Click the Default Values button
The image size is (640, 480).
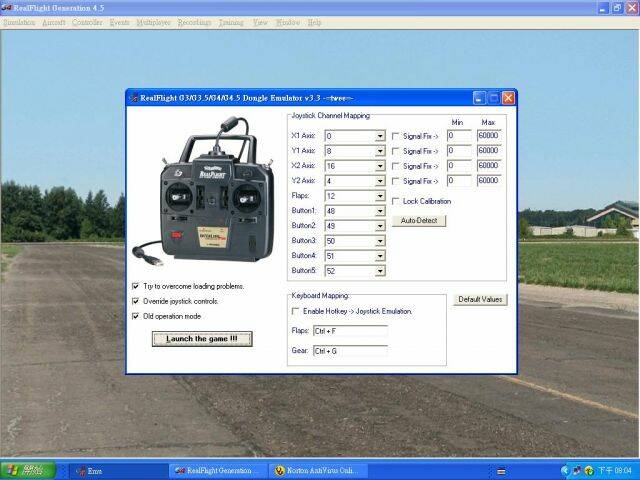pos(480,299)
